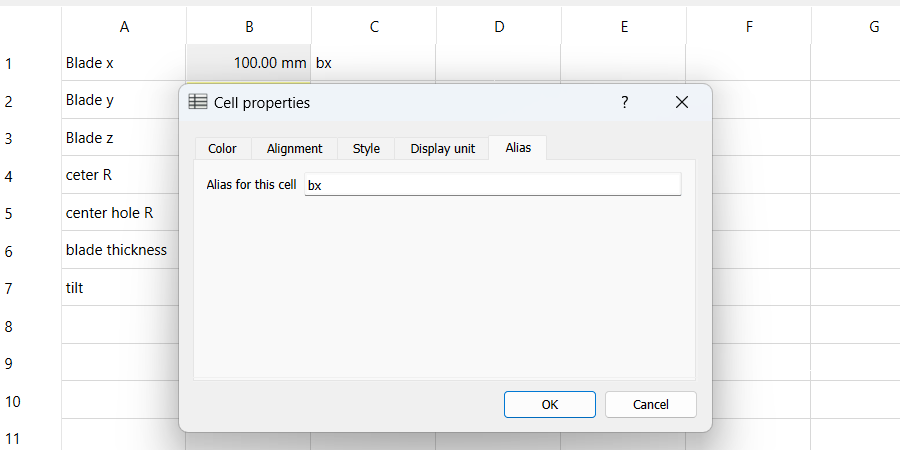Switch to the Color tab
This screenshot has width=900, height=450.
(222, 148)
